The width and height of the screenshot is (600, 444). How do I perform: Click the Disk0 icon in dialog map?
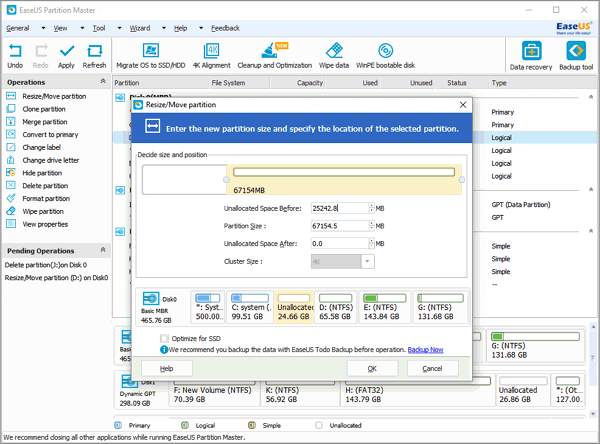[x=150, y=299]
